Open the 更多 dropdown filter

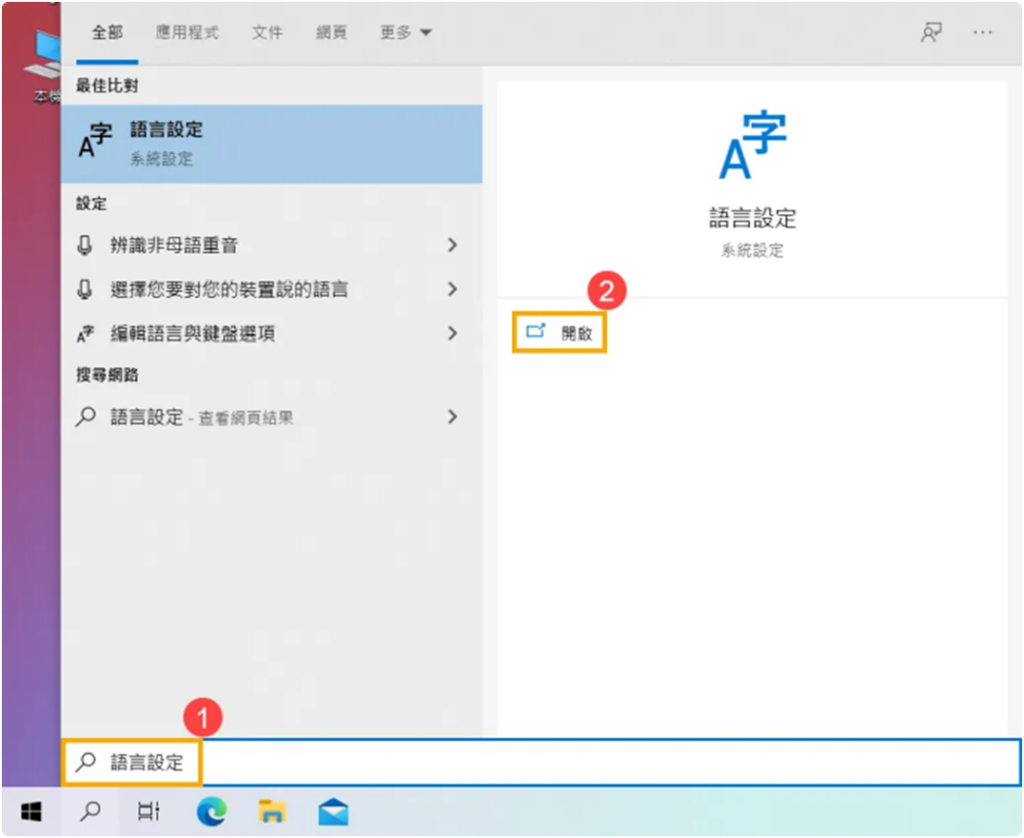tap(405, 32)
